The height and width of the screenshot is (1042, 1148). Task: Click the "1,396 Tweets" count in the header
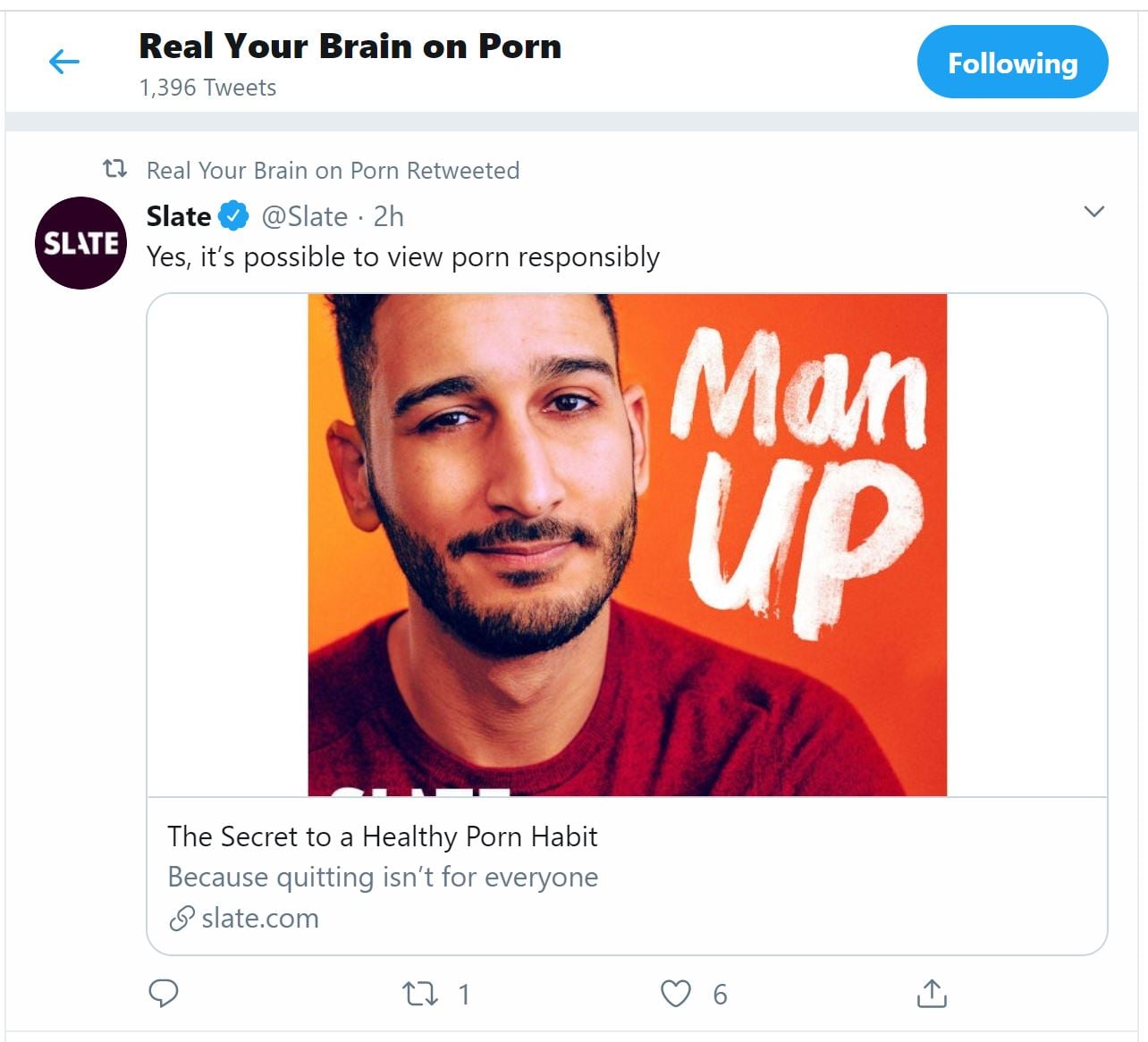207,88
